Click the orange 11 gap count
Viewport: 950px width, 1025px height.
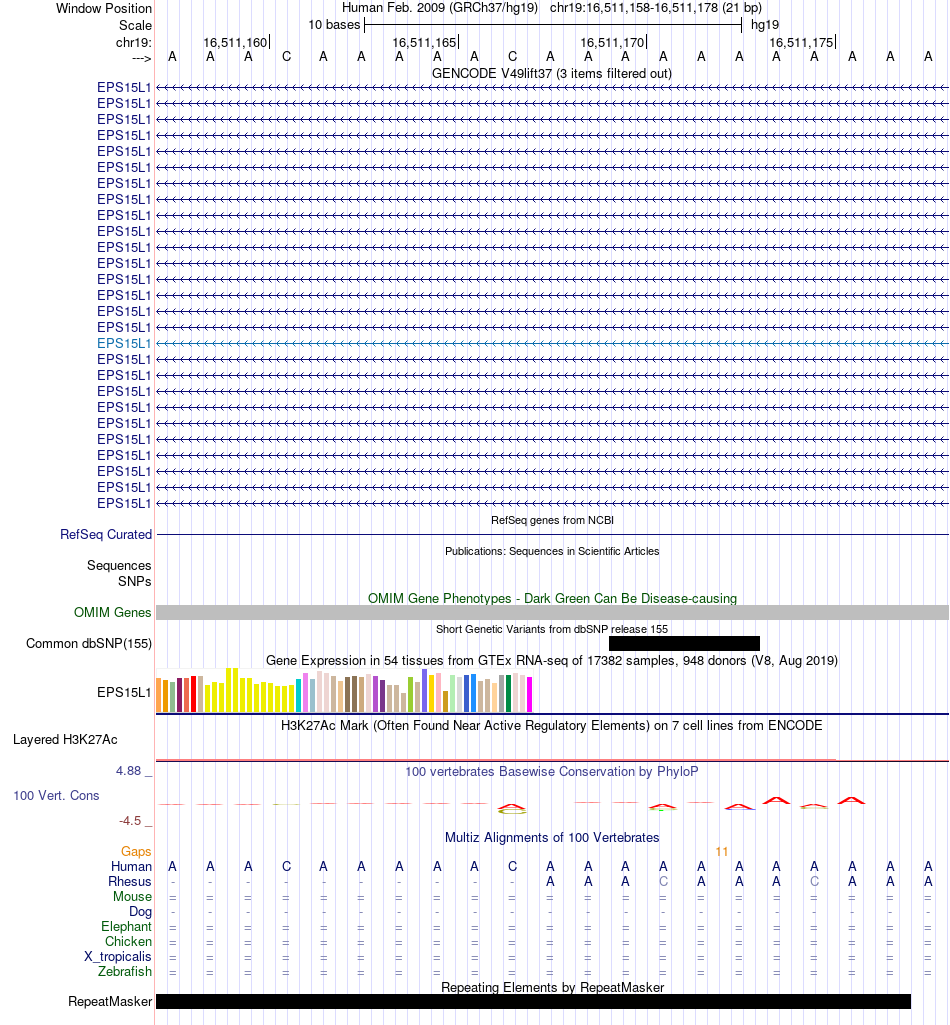coord(722,851)
